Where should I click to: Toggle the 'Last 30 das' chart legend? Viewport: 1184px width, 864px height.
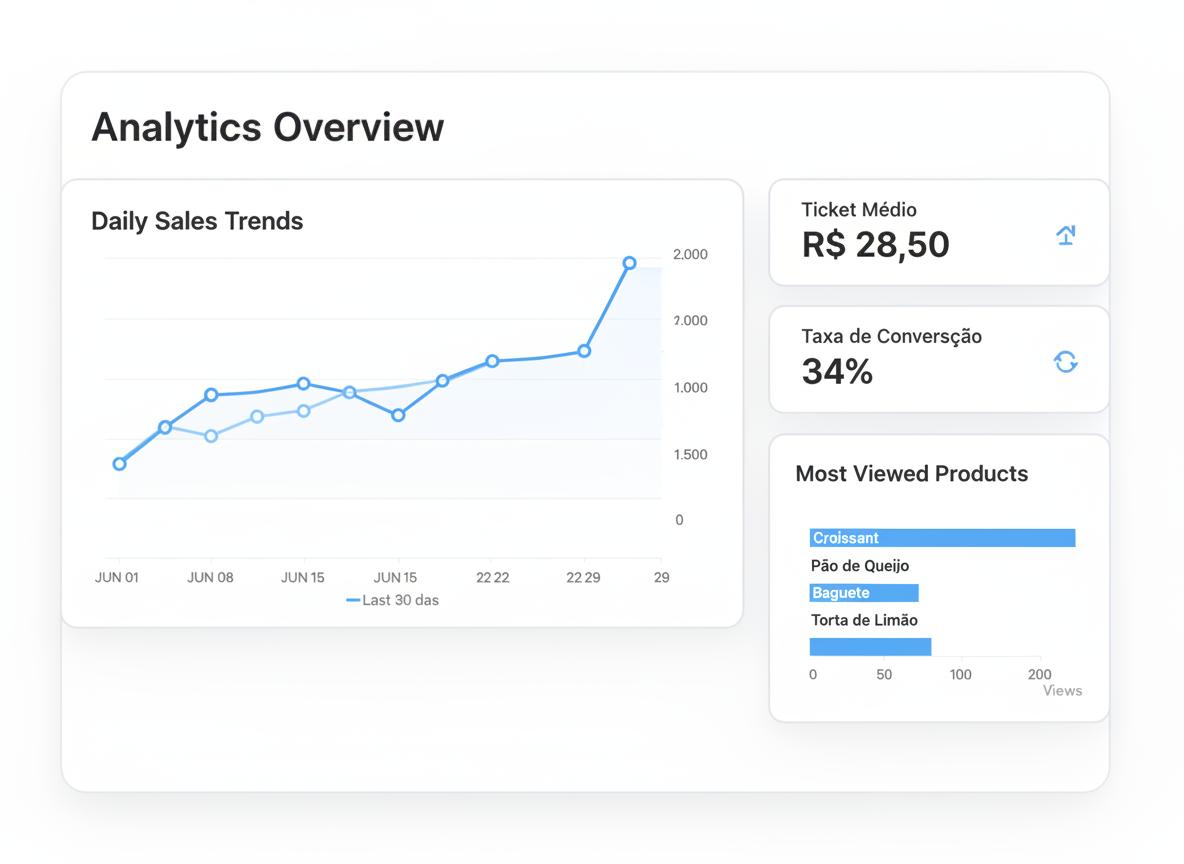pyautogui.click(x=393, y=600)
